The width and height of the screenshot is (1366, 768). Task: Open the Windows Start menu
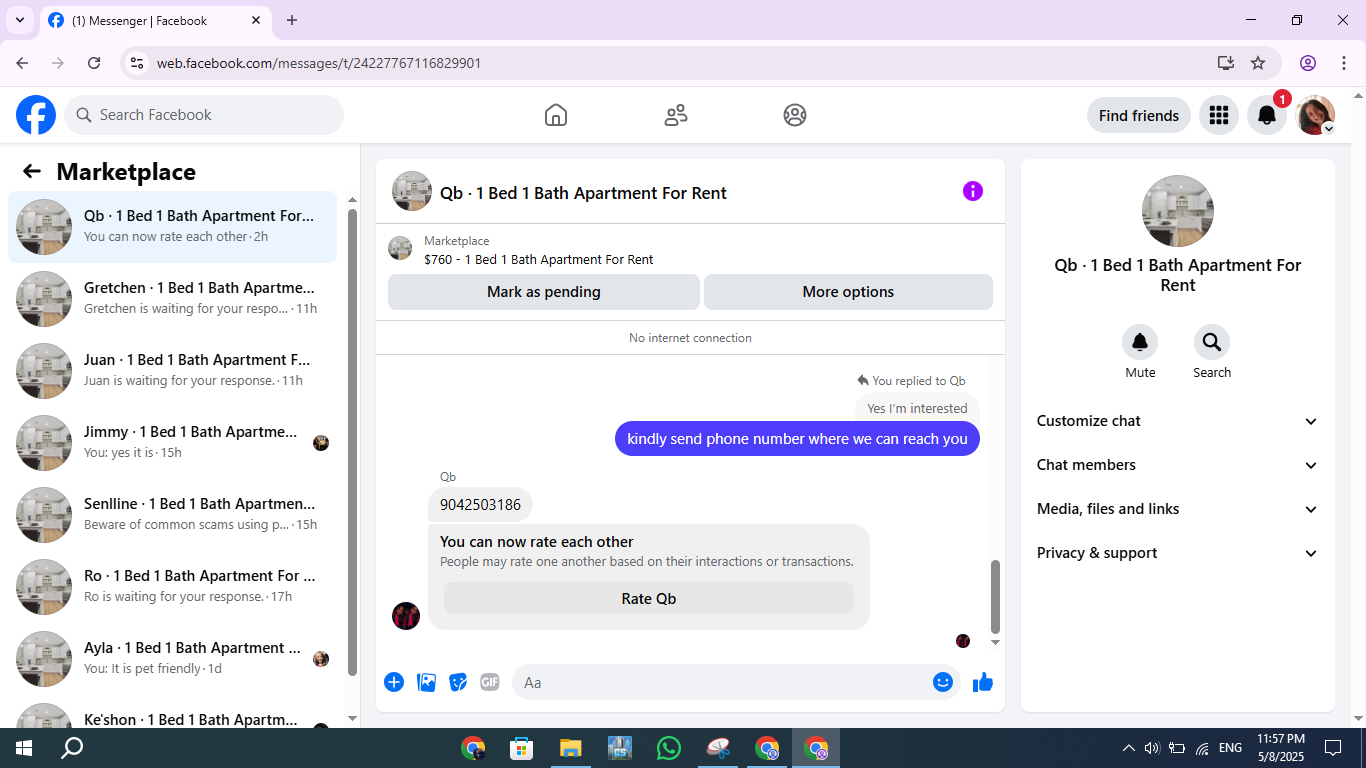(x=24, y=748)
